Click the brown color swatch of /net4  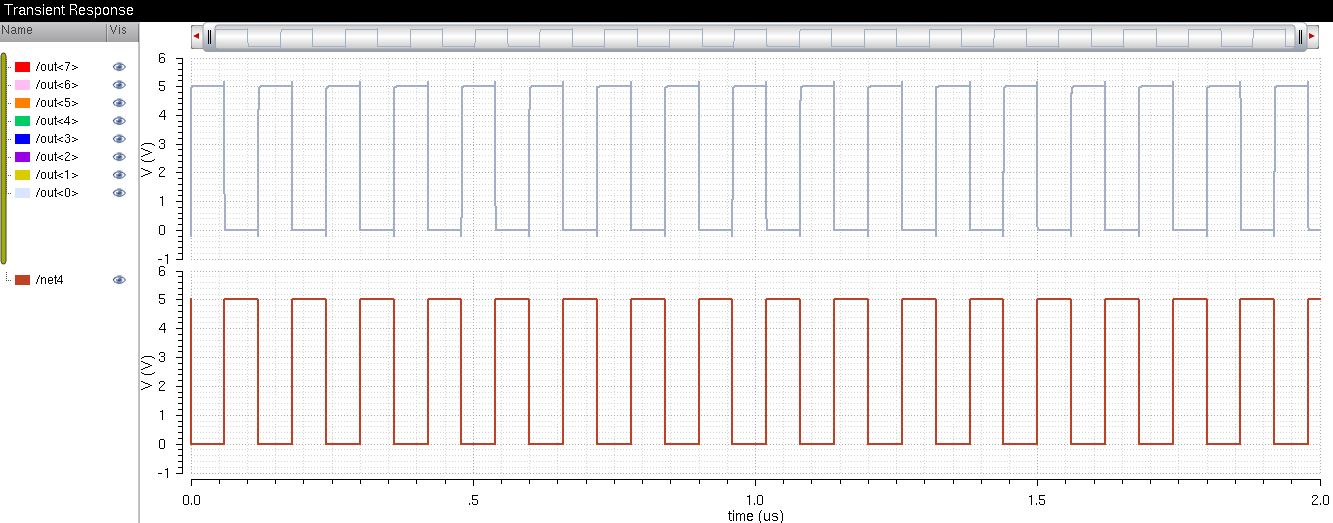tap(22, 281)
